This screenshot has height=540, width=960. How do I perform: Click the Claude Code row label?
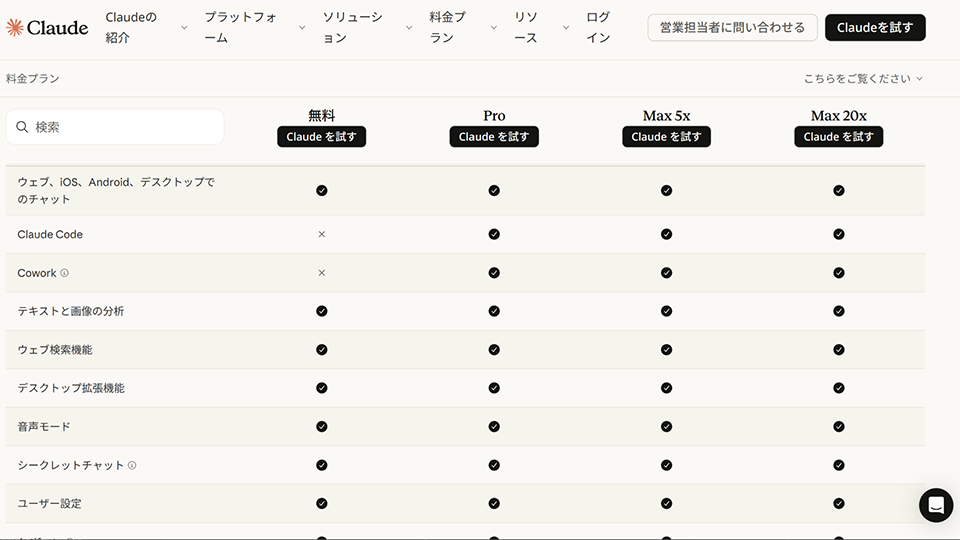(50, 234)
